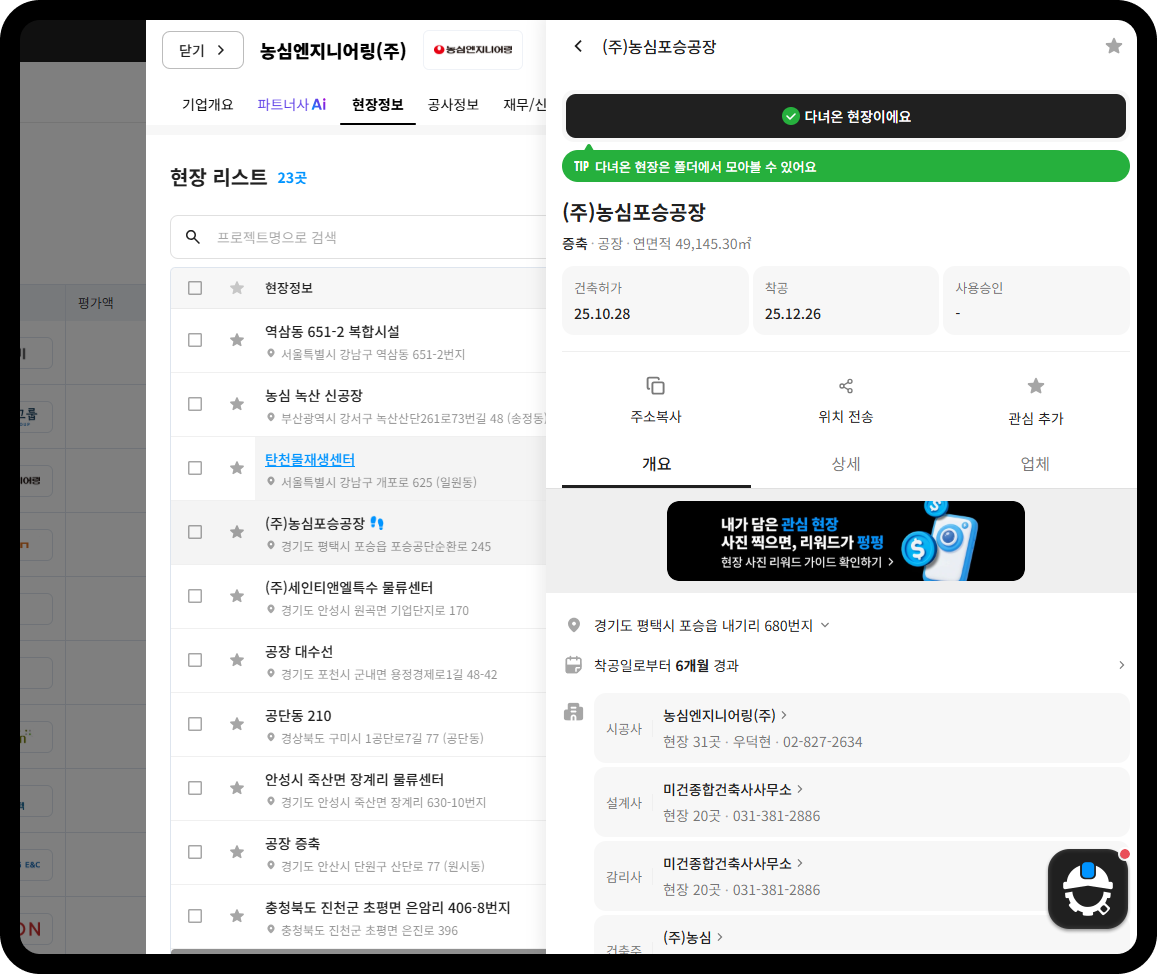
Task: Star the 공장 증축 row
Action: point(237,852)
